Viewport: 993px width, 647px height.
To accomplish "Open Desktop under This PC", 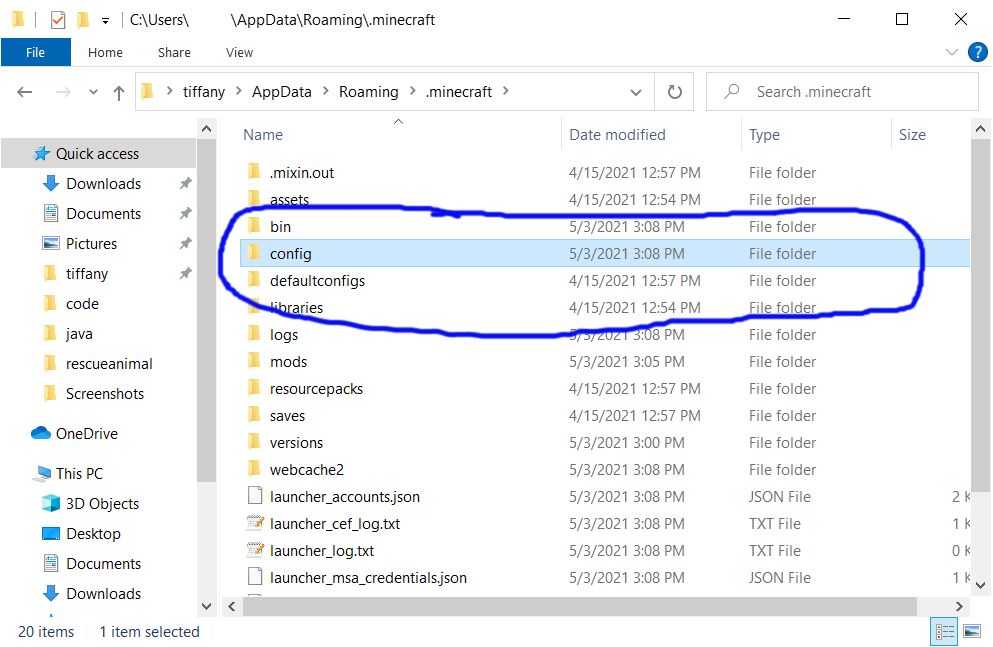I will pyautogui.click(x=94, y=534).
